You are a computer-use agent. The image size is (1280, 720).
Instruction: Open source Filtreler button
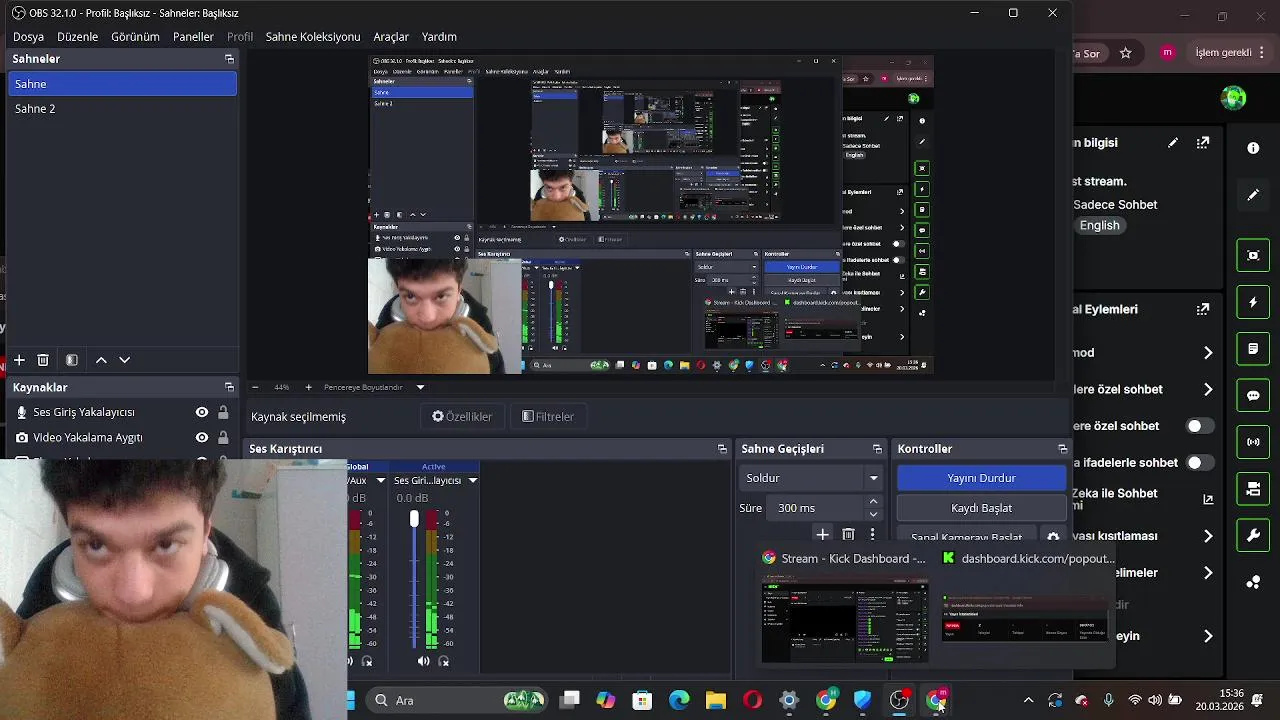tap(548, 417)
